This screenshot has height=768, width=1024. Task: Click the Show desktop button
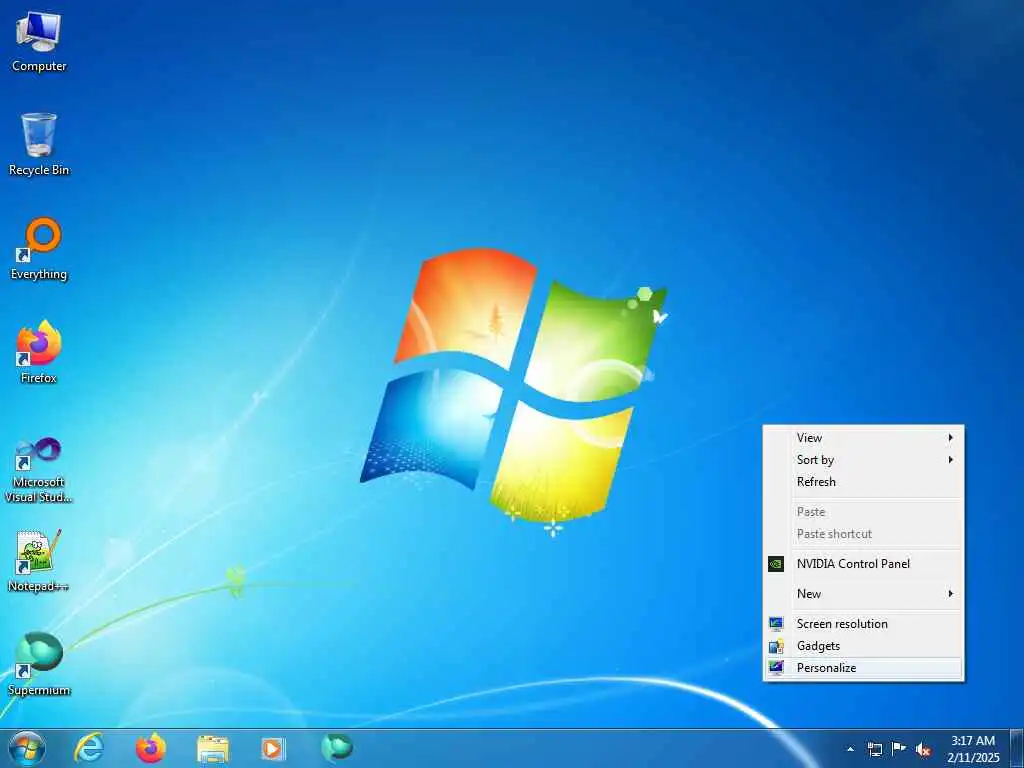coord(1017,748)
